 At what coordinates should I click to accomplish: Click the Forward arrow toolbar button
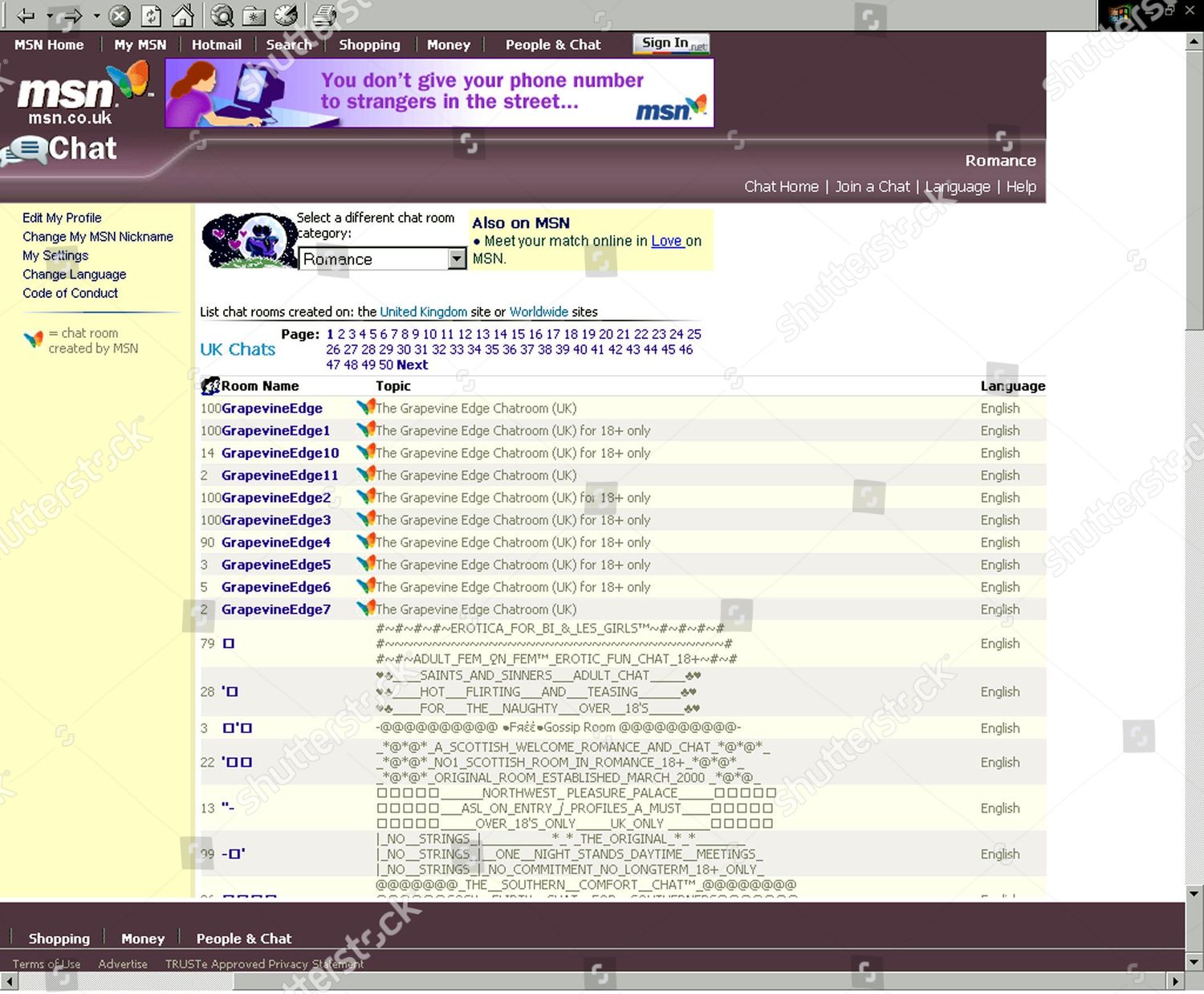point(72,15)
